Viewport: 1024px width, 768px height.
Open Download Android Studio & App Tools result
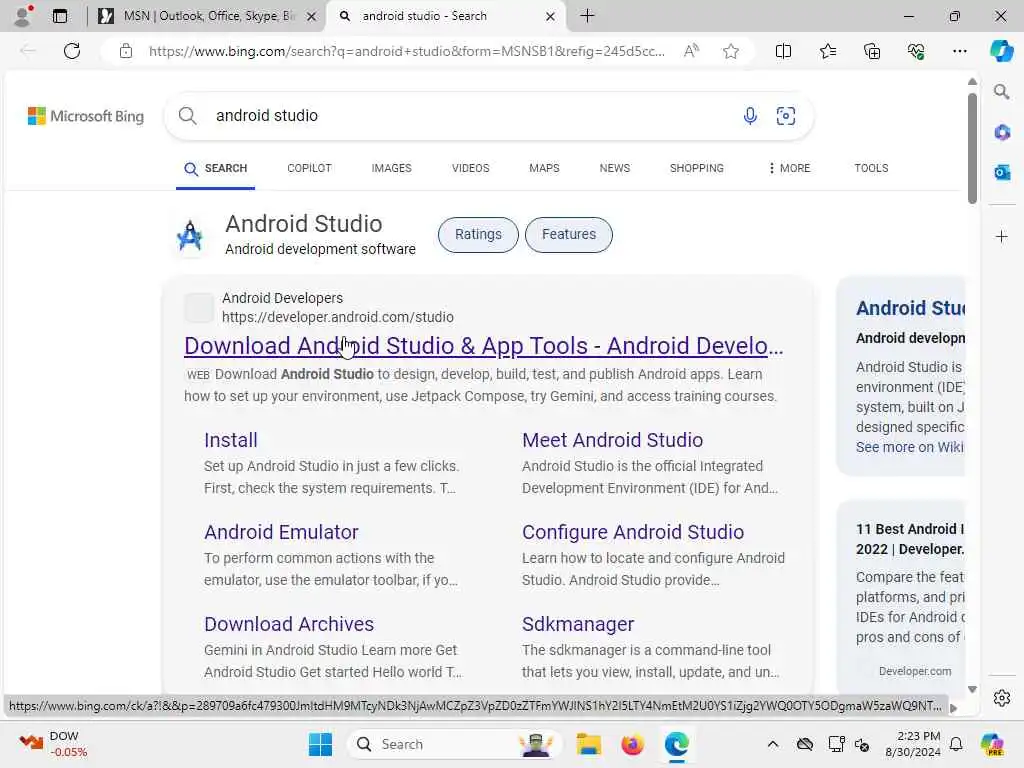click(483, 345)
